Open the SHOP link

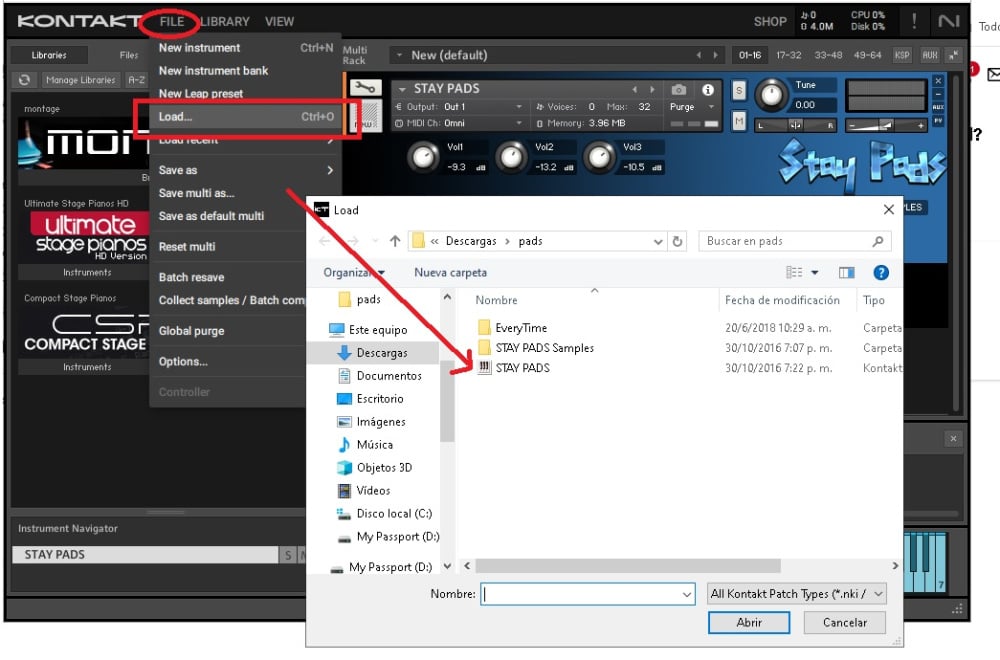(770, 22)
